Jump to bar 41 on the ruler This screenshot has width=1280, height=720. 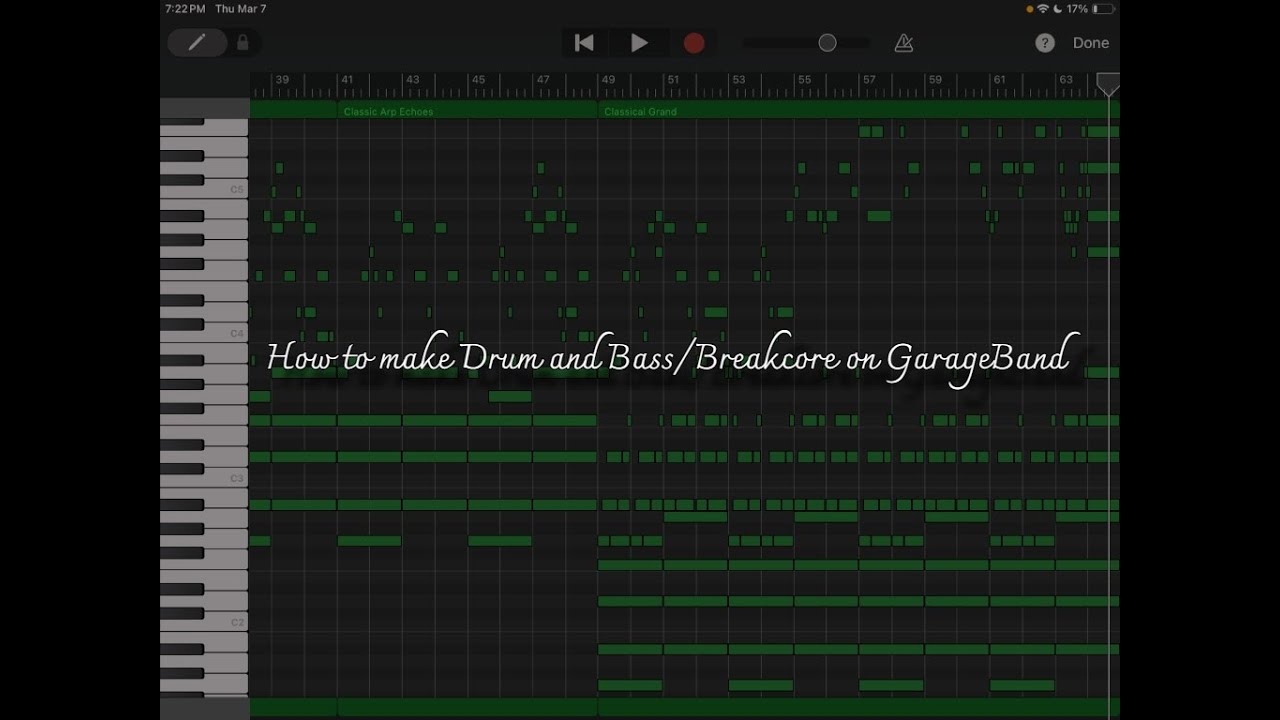(x=347, y=79)
